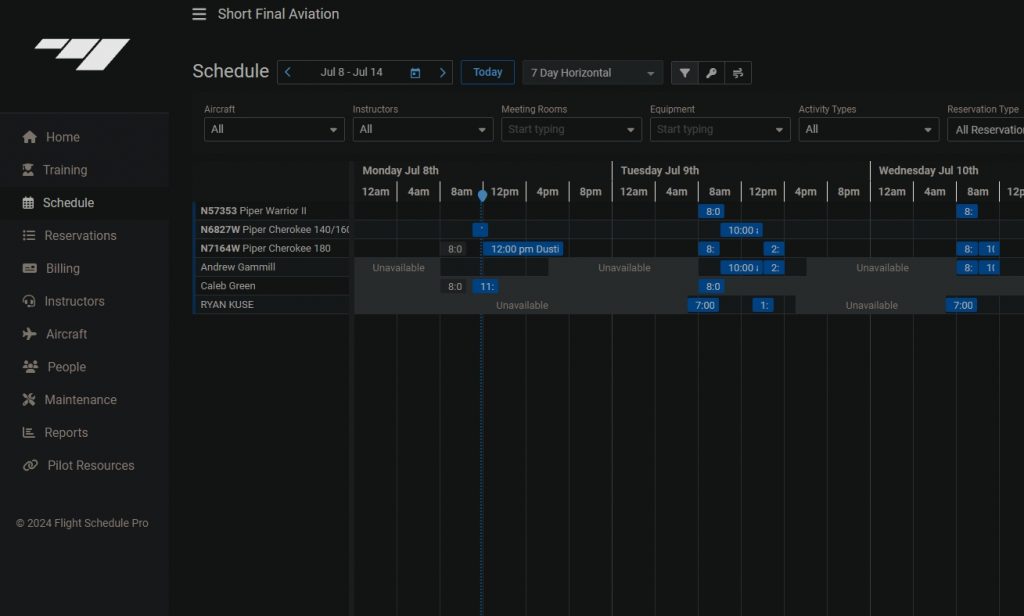Open the Maintenance page in sidebar

point(80,400)
